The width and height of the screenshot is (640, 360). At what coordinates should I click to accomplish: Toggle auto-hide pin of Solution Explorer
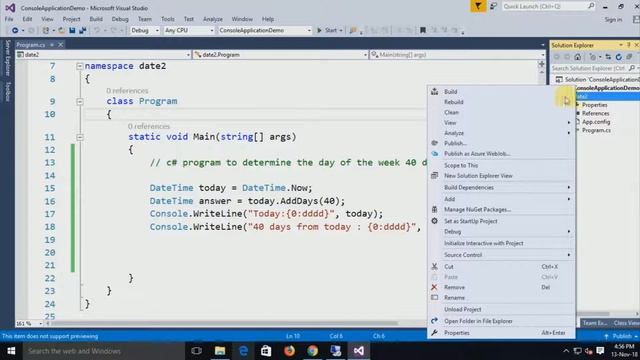pyautogui.click(x=629, y=45)
